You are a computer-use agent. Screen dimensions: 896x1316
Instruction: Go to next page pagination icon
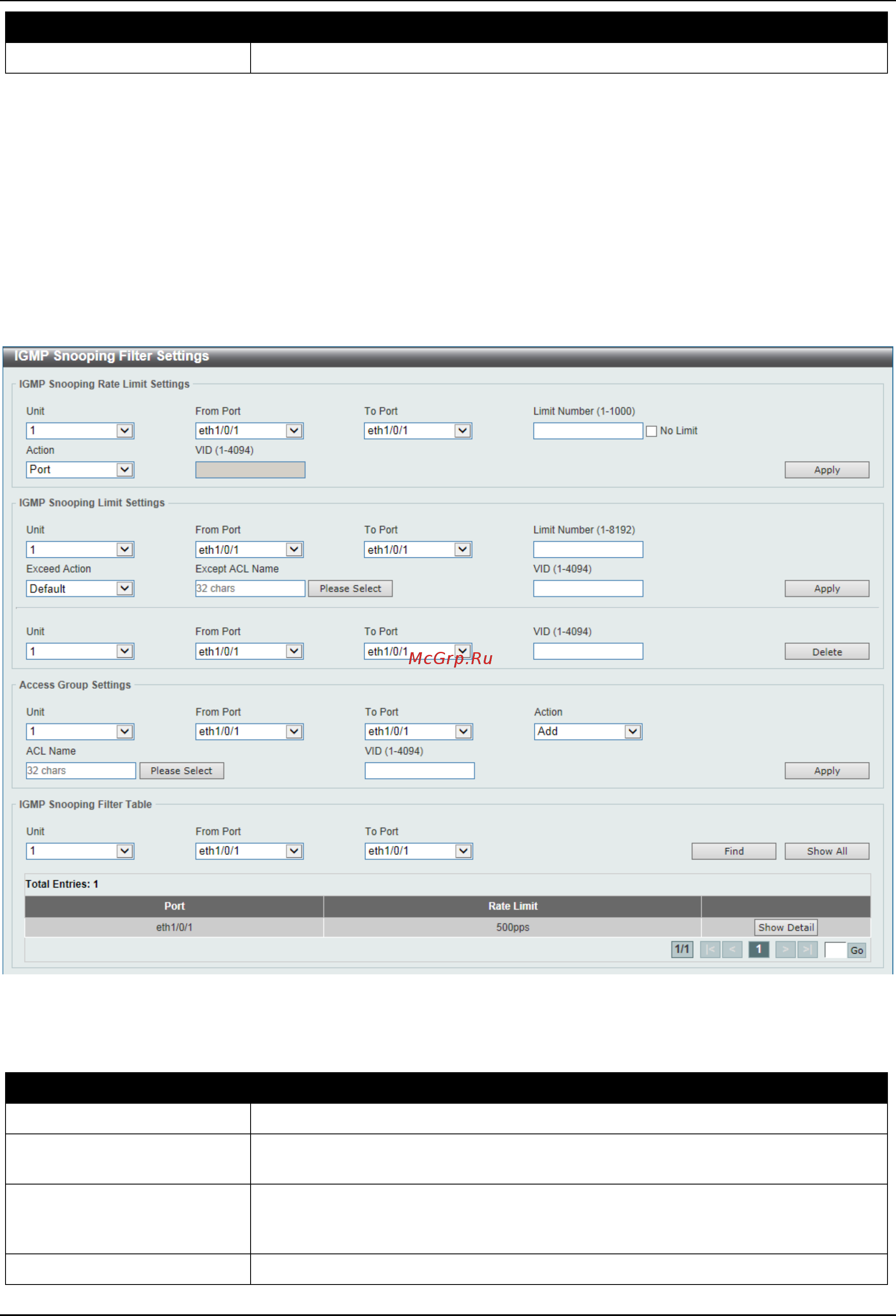click(x=785, y=950)
